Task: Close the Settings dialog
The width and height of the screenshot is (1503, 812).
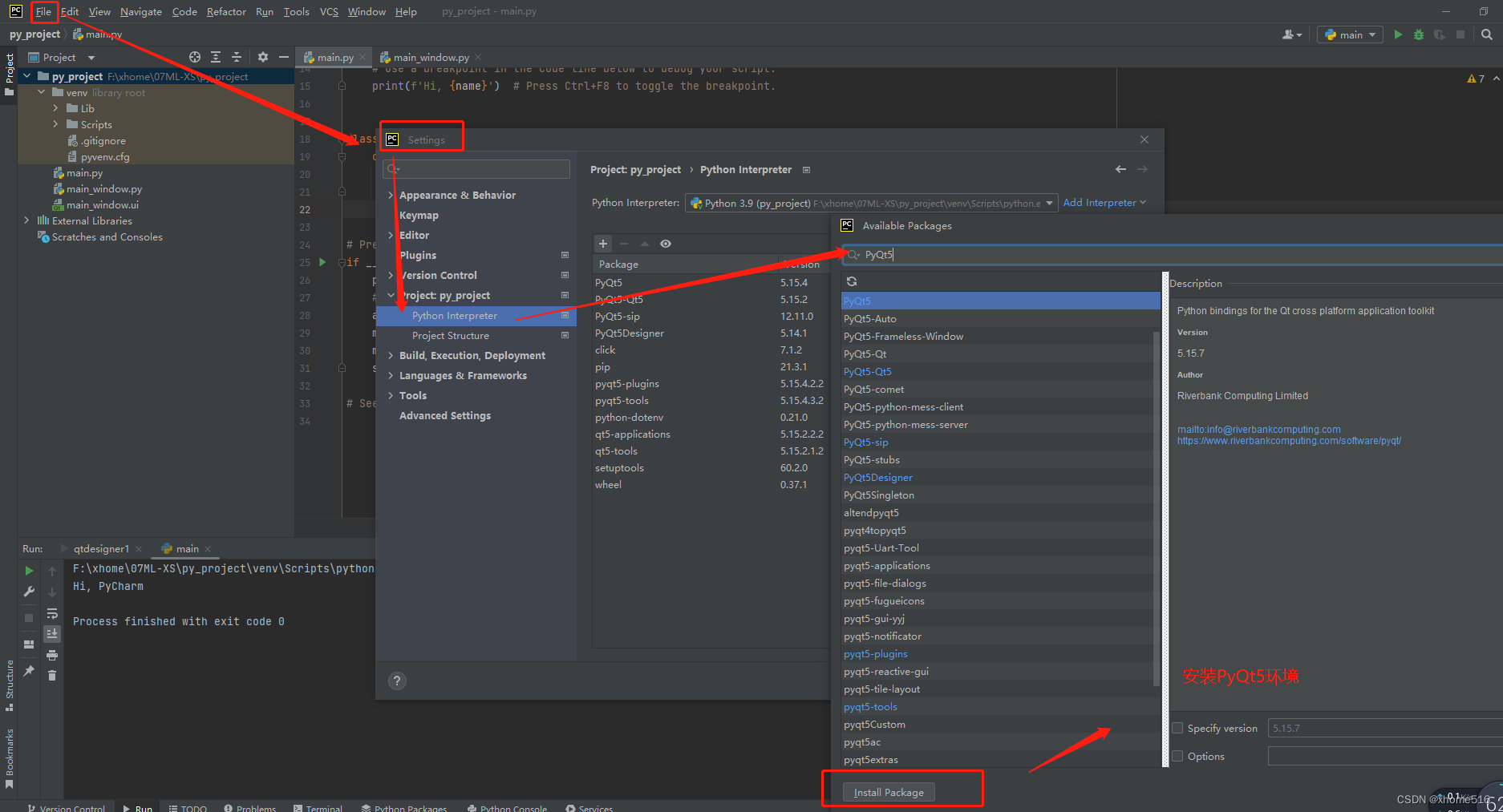Action: coord(1144,139)
